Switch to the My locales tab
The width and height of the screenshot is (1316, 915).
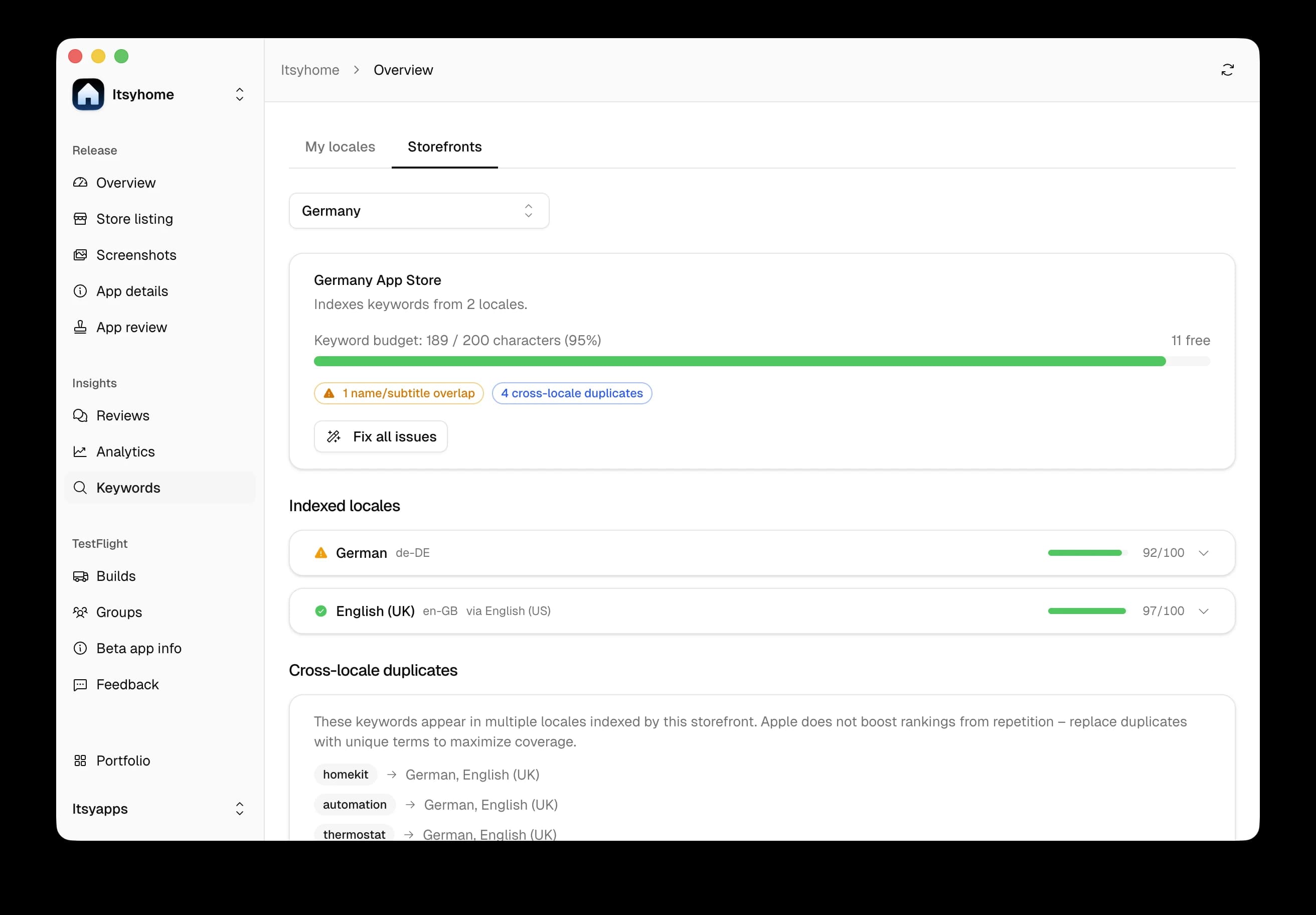340,147
